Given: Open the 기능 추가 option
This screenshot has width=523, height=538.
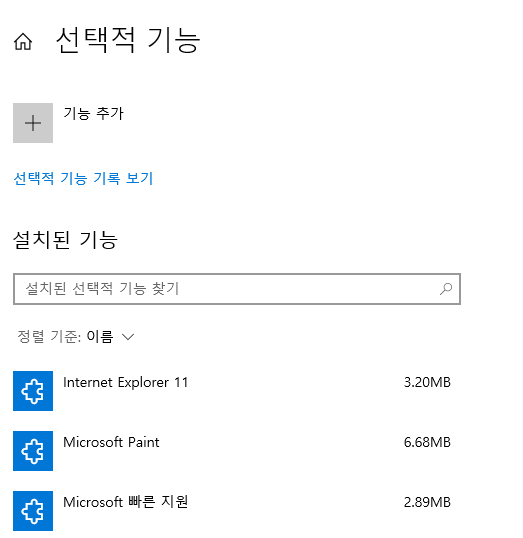Looking at the screenshot, I should pyautogui.click(x=93, y=114).
